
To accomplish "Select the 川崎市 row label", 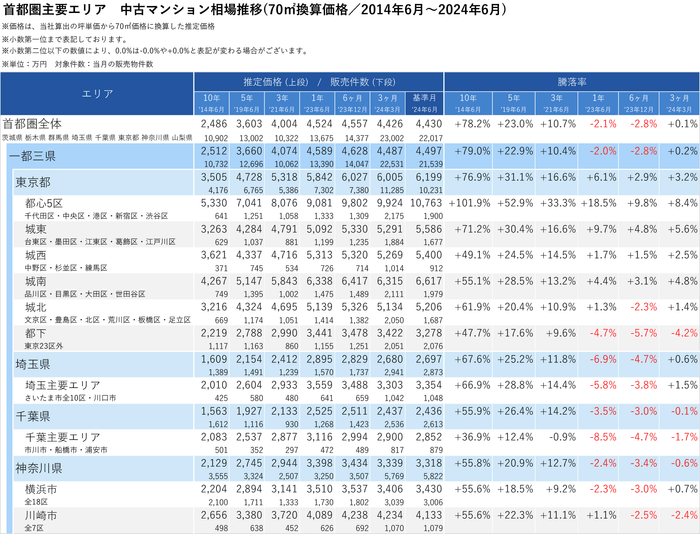I will tap(41, 515).
